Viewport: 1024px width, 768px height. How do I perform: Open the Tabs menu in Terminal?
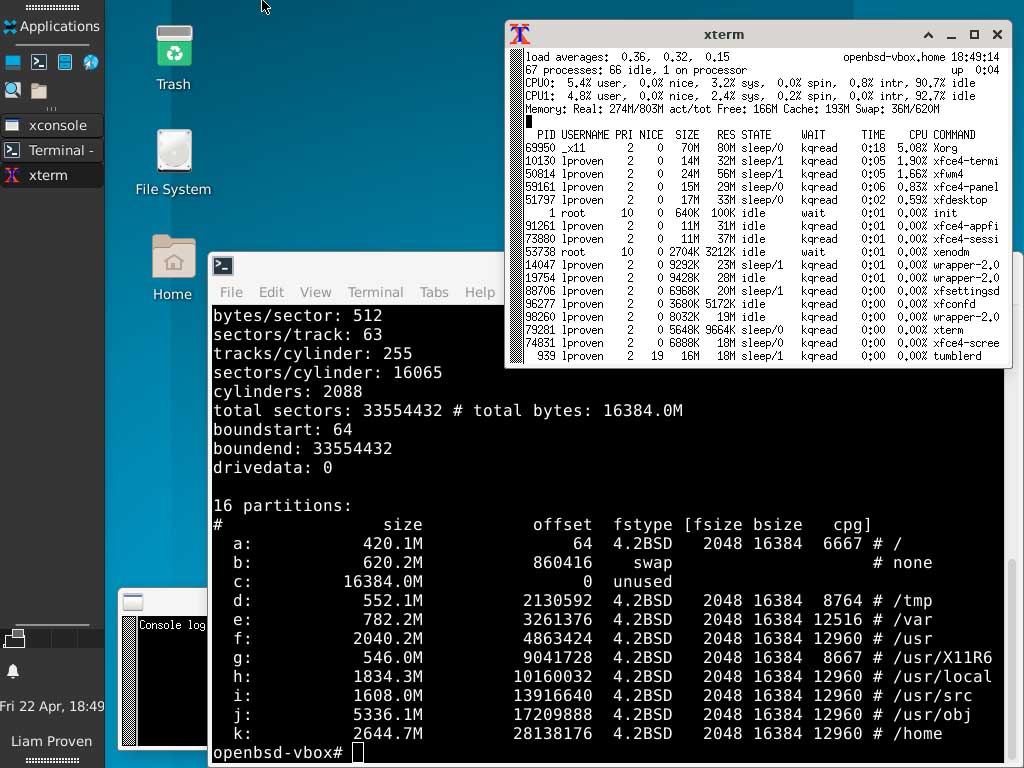[x=433, y=292]
